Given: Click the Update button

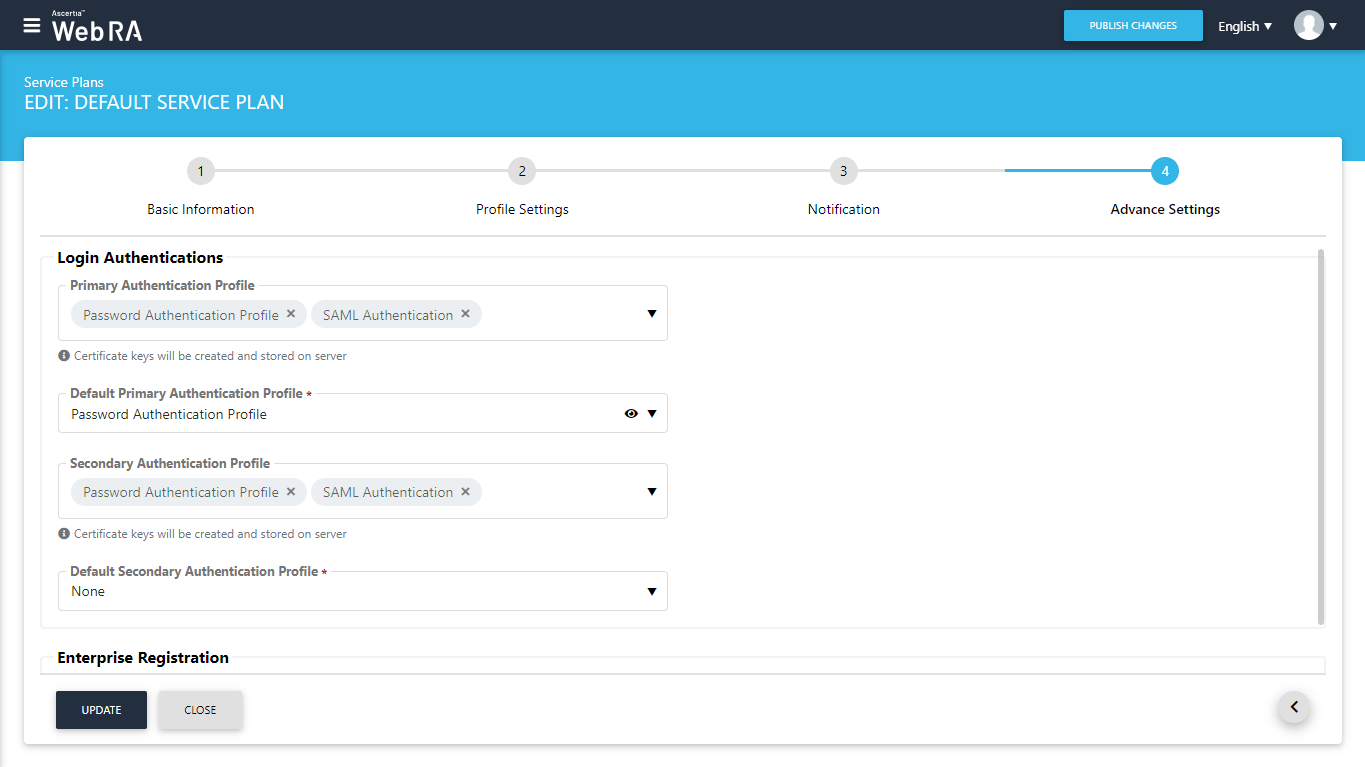Looking at the screenshot, I should tap(101, 710).
